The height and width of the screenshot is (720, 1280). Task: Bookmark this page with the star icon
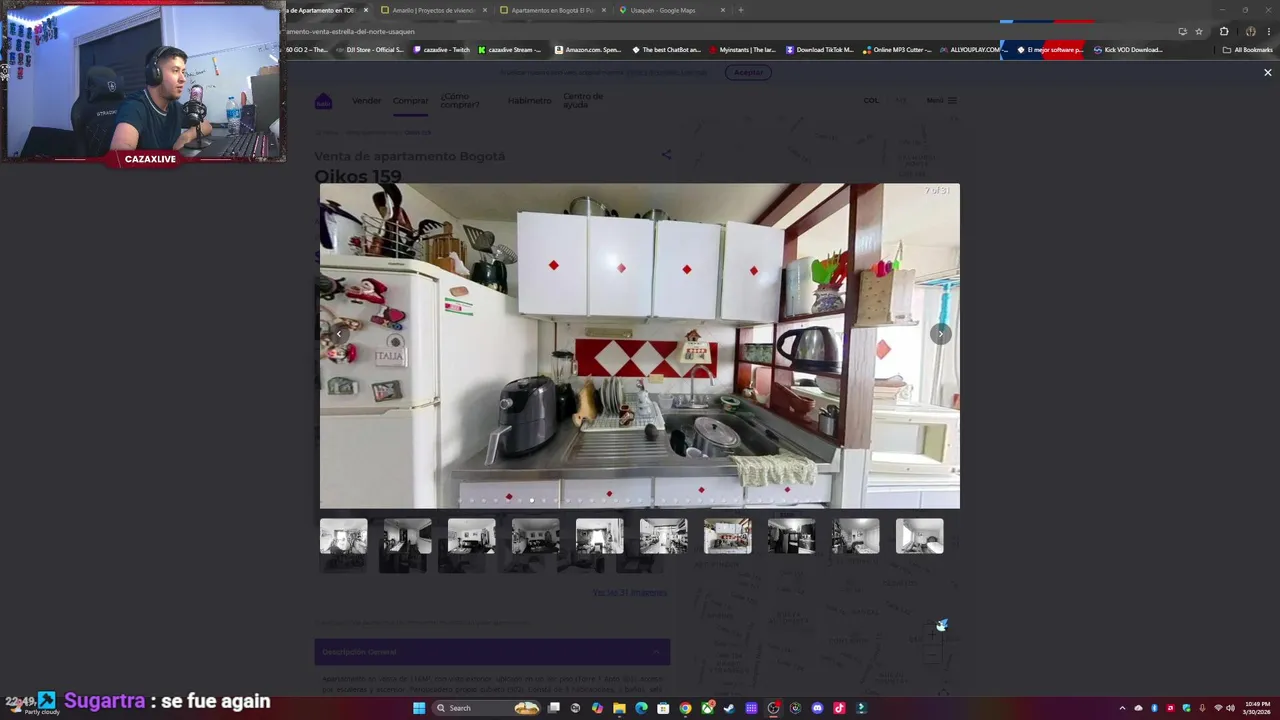pyautogui.click(x=1199, y=31)
